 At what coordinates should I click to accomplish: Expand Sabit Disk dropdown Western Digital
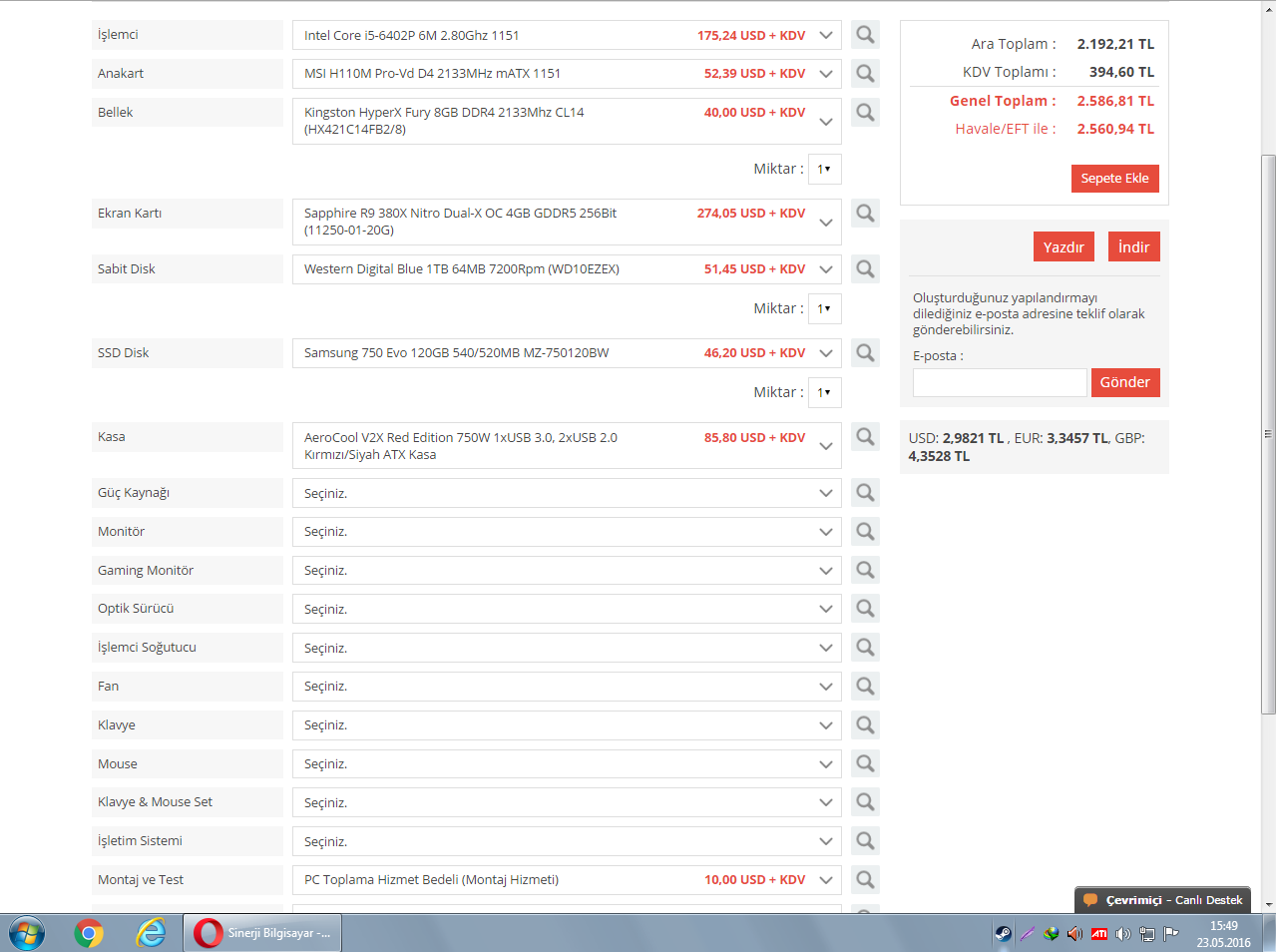[x=567, y=269]
